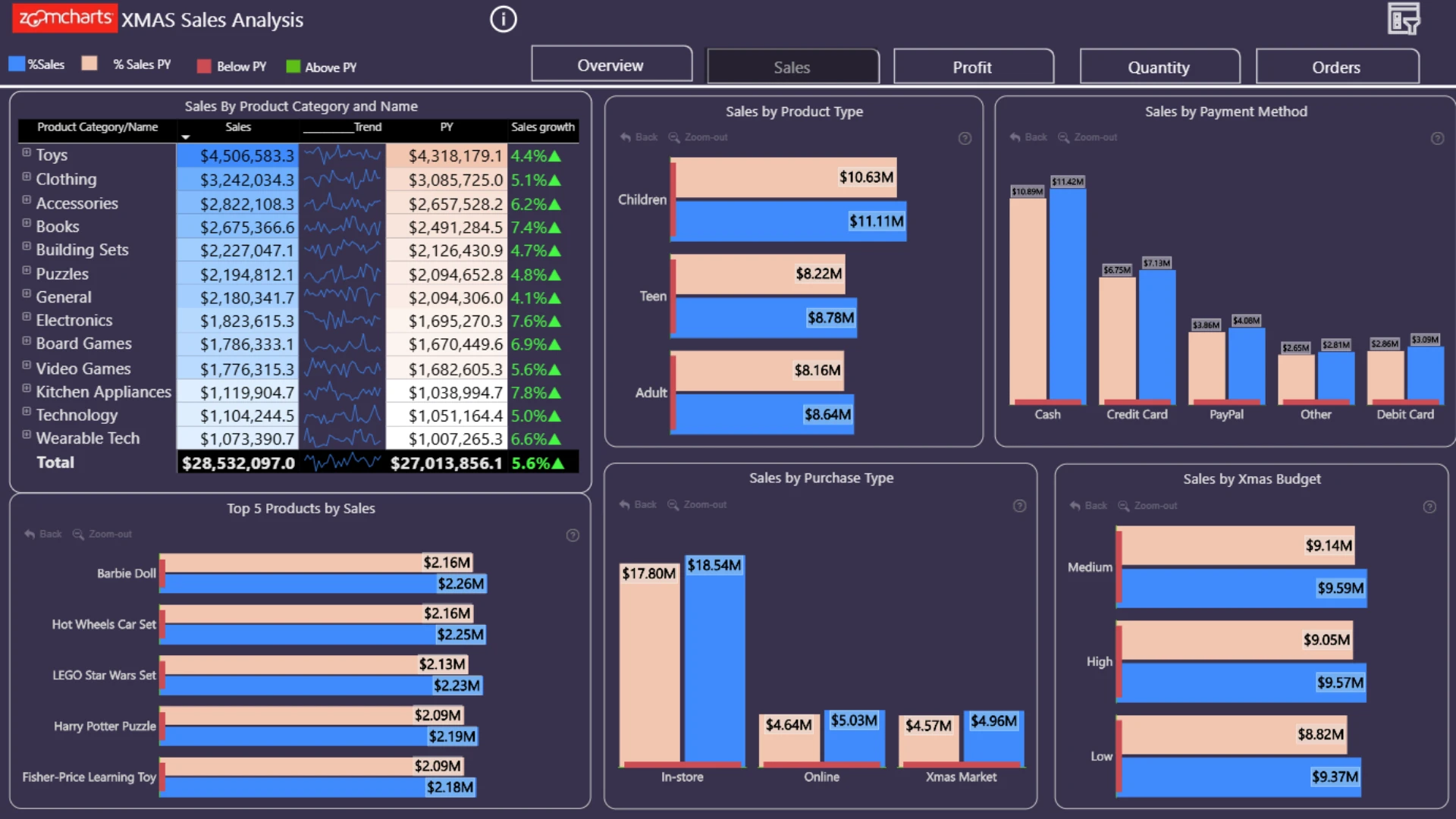Select the Debit Card $3.09M blue column
The width and height of the screenshot is (1456, 819).
(1426, 374)
